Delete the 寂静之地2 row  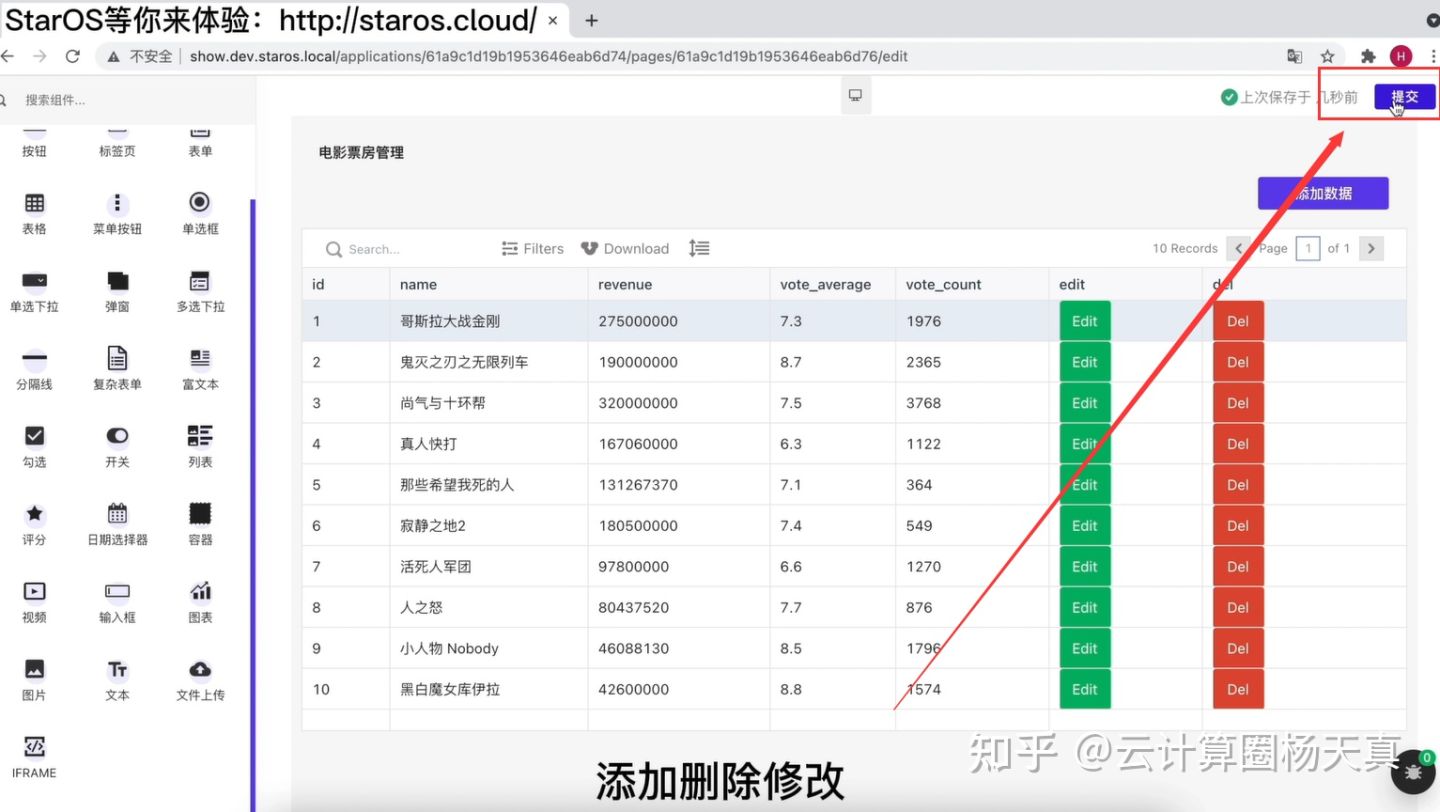click(x=1238, y=526)
